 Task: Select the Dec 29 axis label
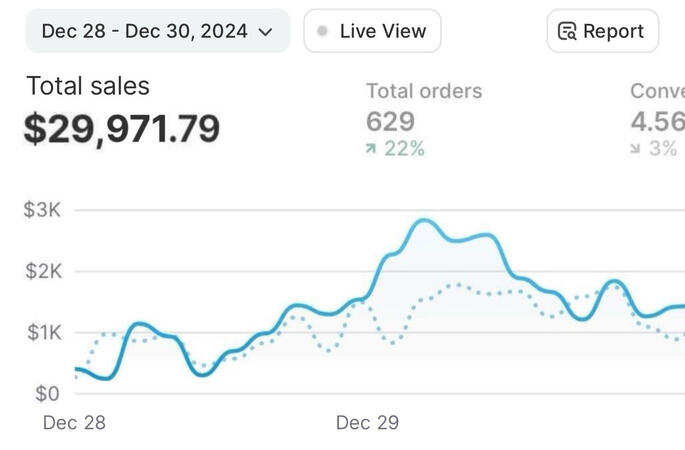[x=367, y=423]
